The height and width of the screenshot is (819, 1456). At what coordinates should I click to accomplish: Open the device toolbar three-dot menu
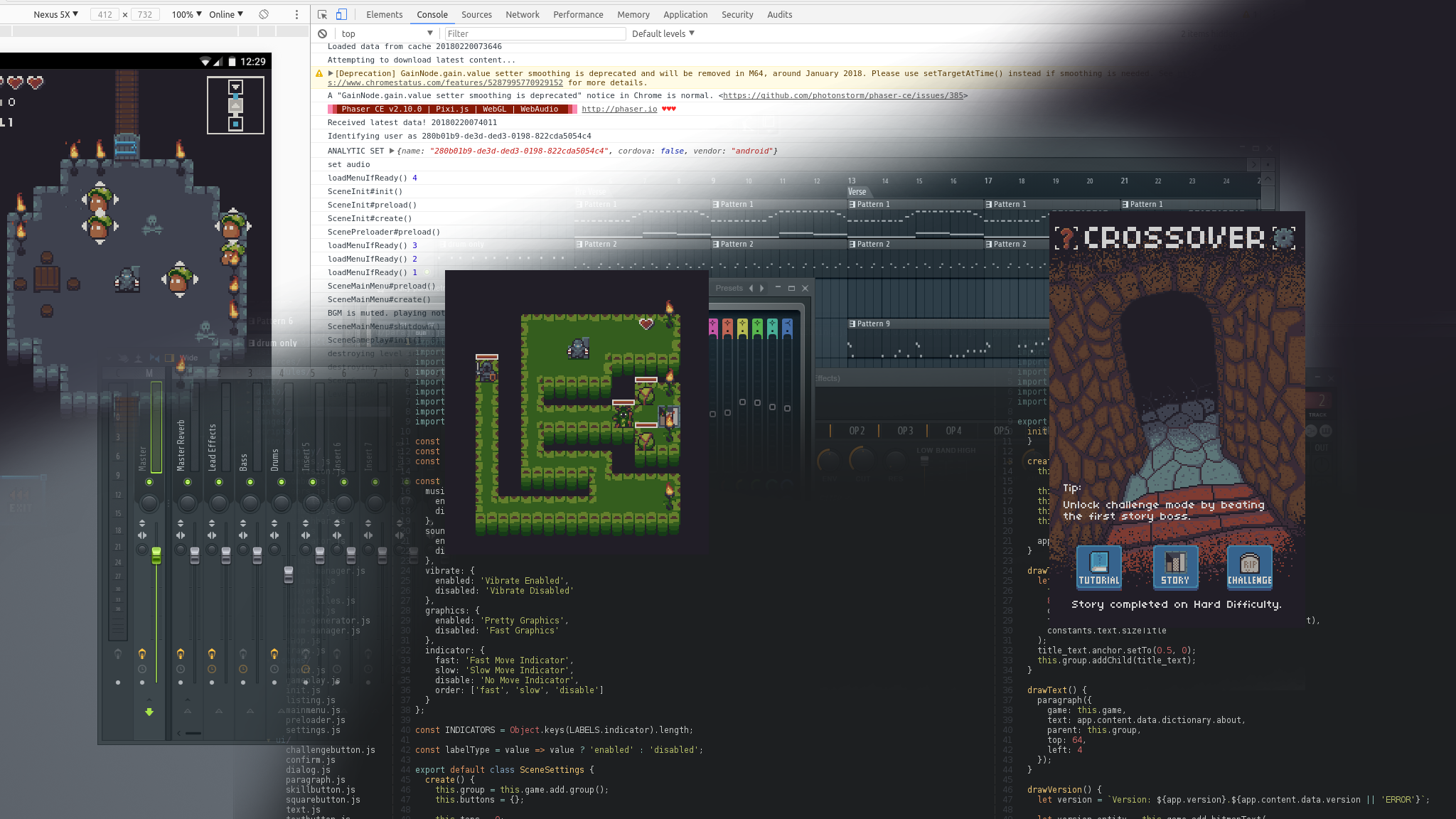click(x=296, y=14)
